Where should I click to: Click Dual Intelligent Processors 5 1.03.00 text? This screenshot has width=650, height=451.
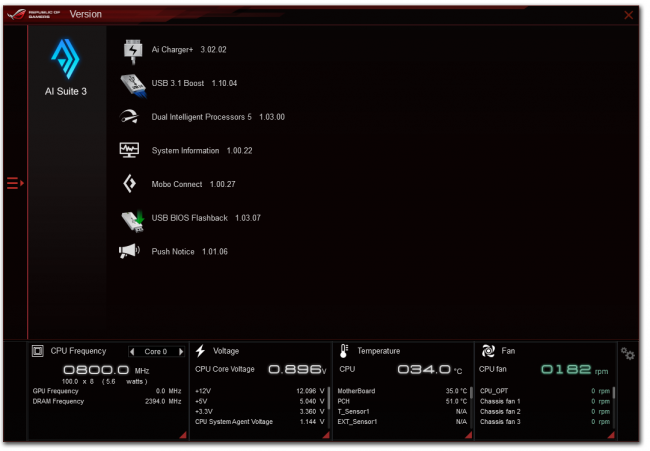click(218, 117)
